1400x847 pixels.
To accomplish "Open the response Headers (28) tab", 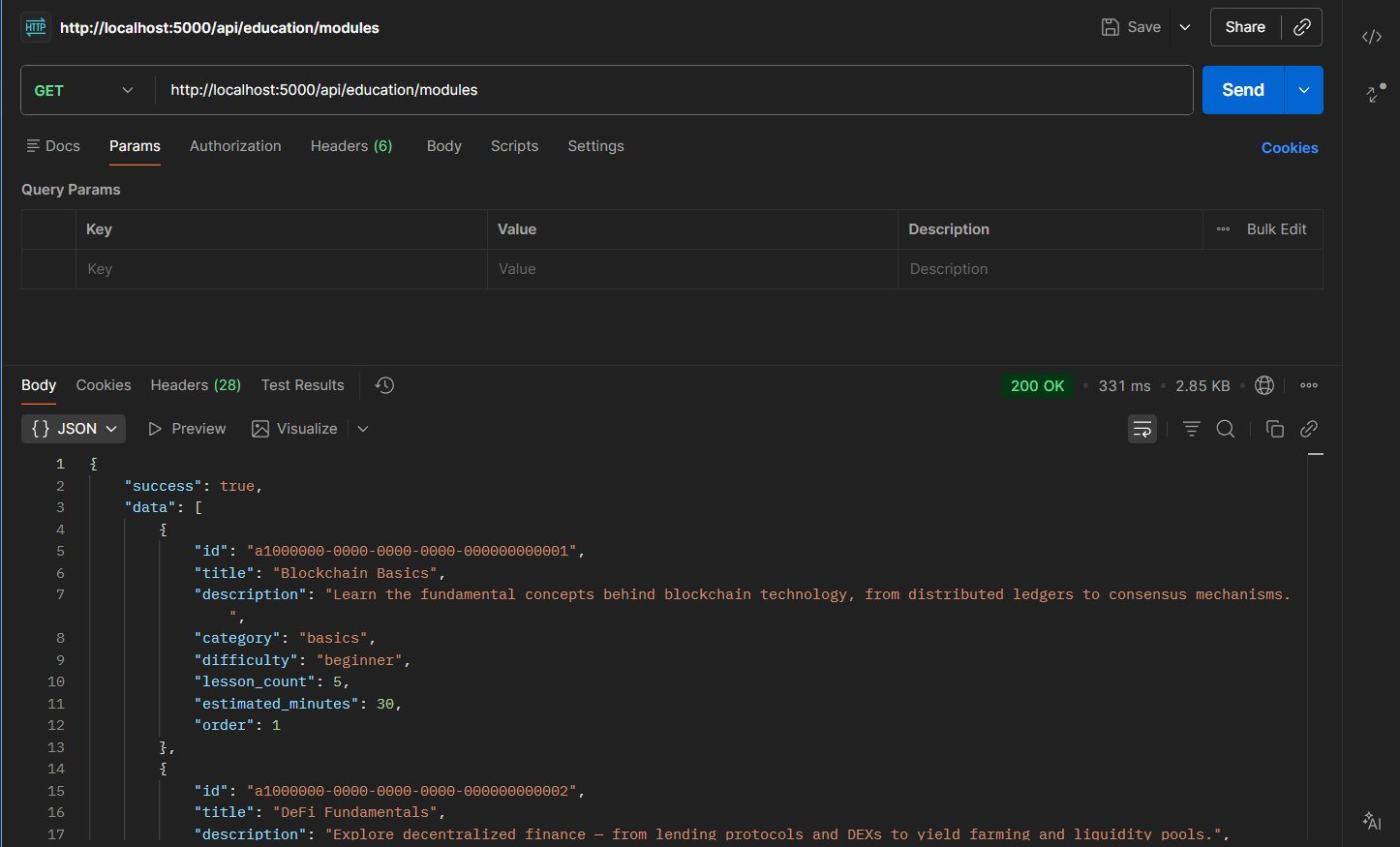I will pos(196,385).
